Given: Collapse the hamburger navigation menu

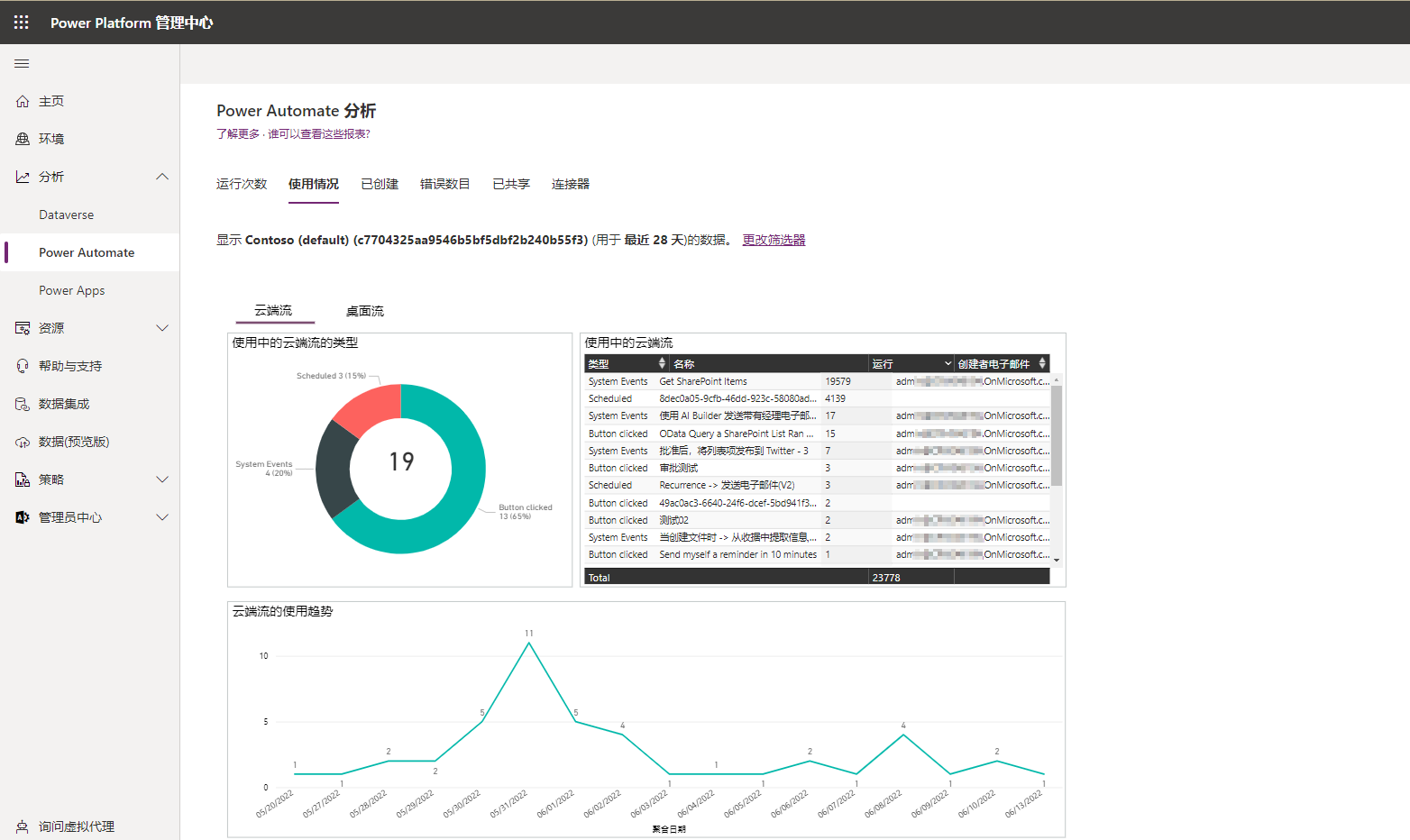Looking at the screenshot, I should click(x=22, y=64).
